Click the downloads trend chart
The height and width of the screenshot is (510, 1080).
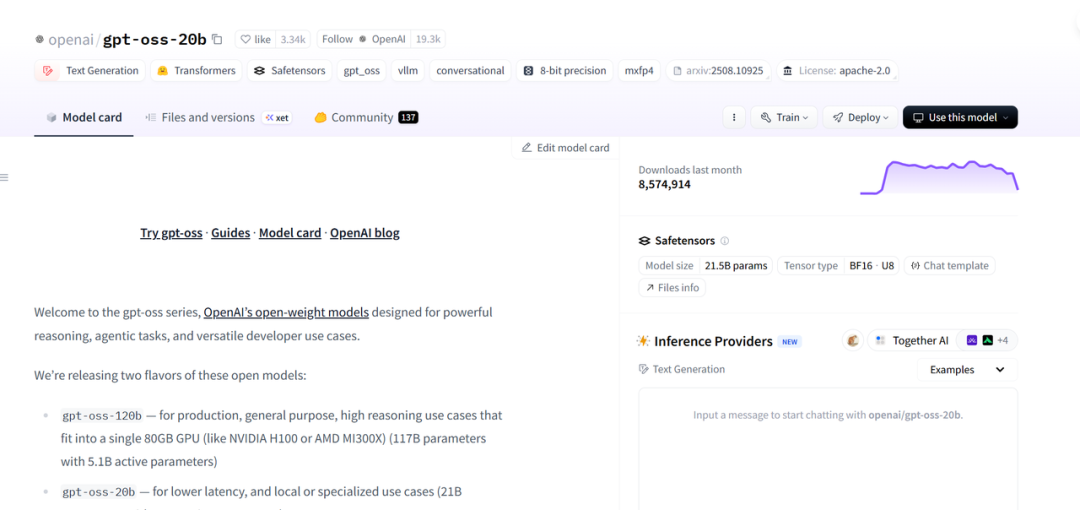click(939, 178)
